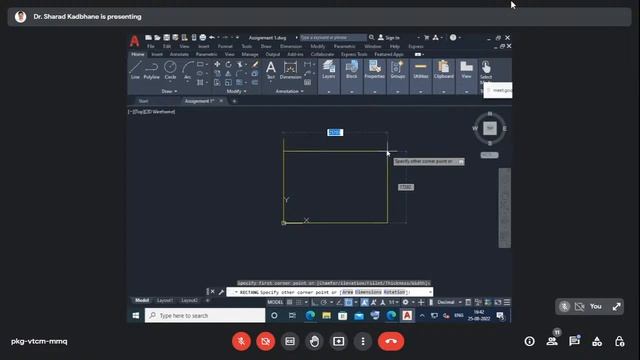Open the Format menu
This screenshot has width=640, height=360.
click(225, 47)
